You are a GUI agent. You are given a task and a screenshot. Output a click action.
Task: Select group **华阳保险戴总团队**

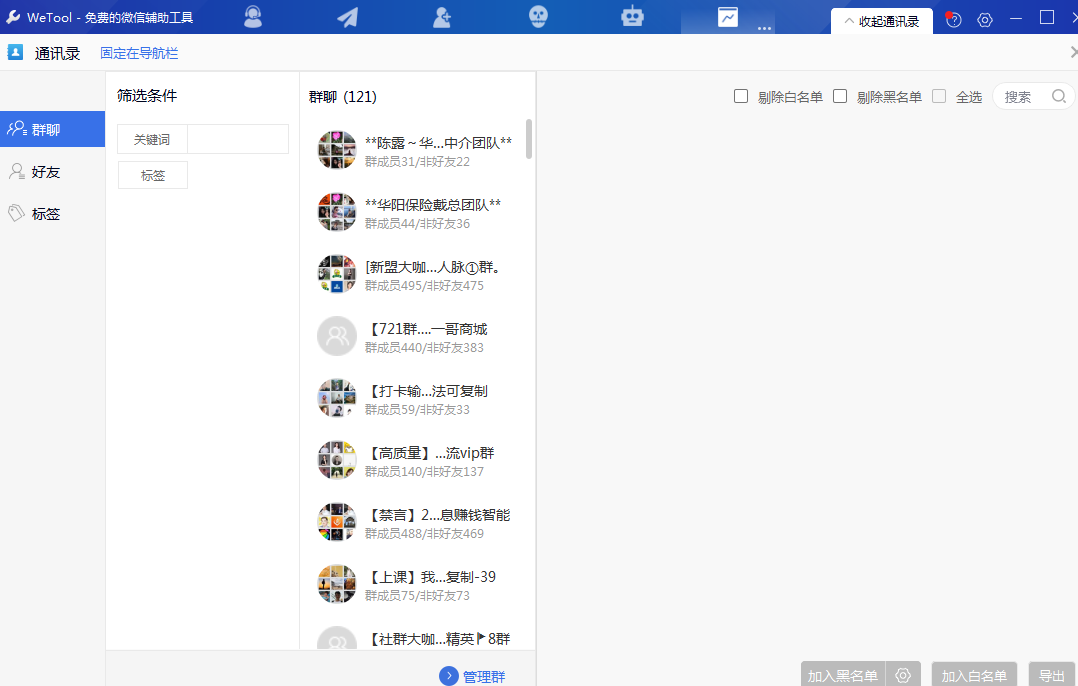(x=418, y=212)
